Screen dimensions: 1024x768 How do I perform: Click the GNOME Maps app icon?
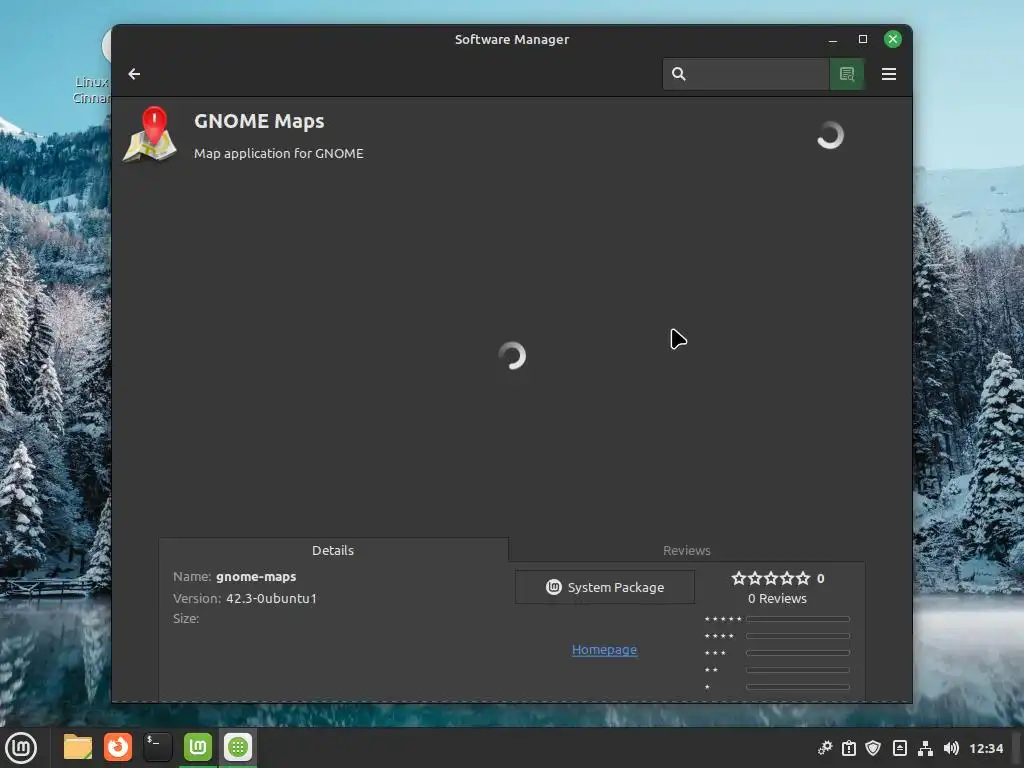[150, 134]
